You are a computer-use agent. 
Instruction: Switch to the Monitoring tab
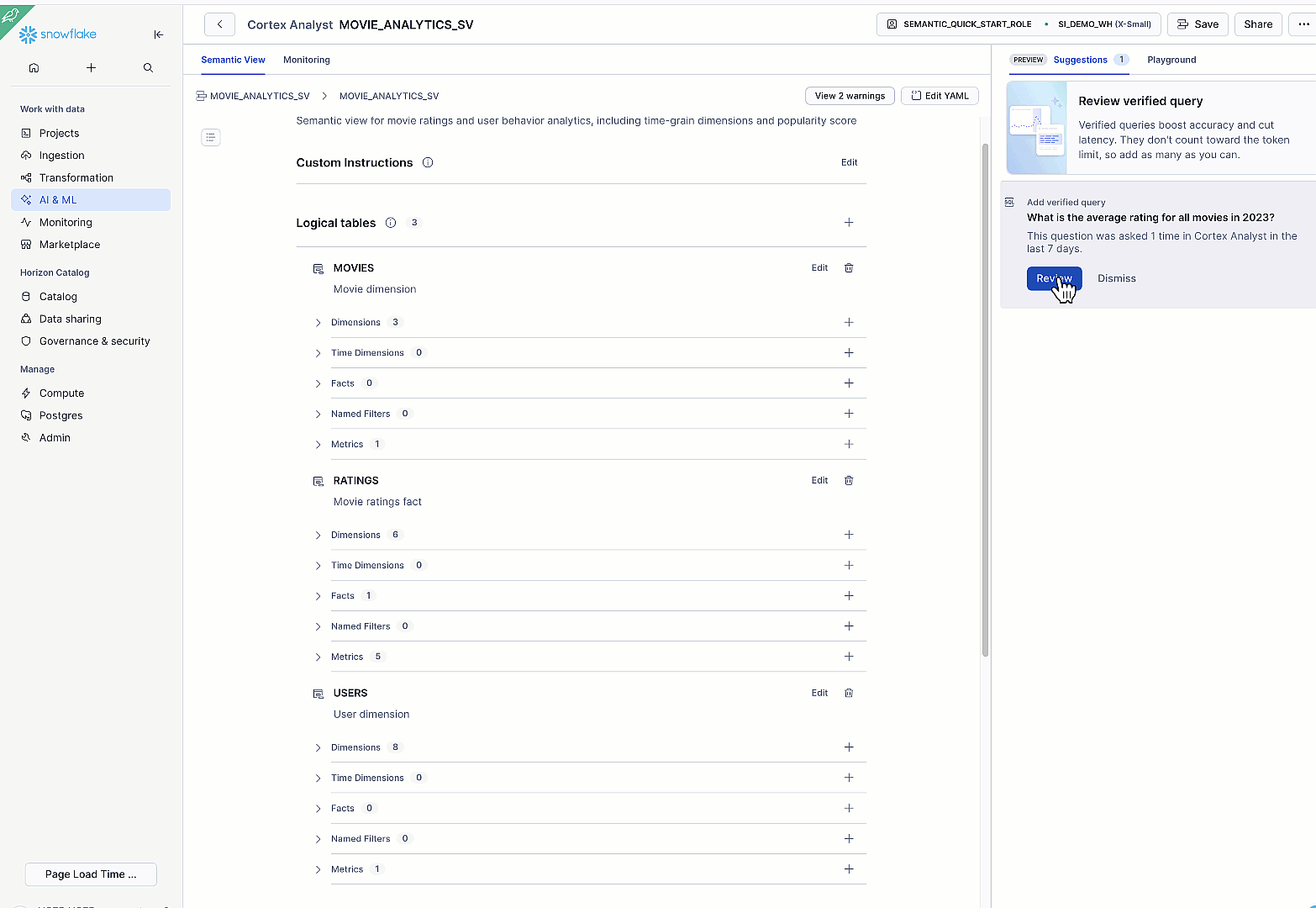306,60
